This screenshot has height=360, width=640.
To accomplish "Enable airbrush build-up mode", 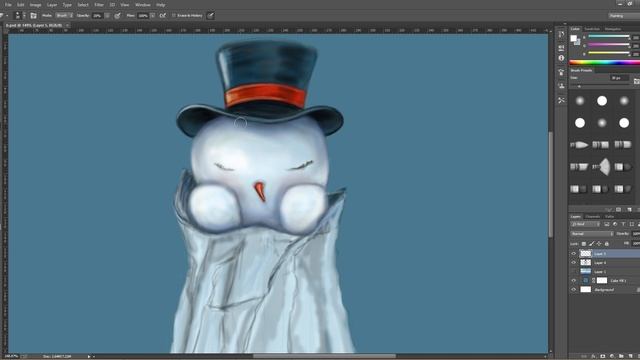I will (162, 16).
